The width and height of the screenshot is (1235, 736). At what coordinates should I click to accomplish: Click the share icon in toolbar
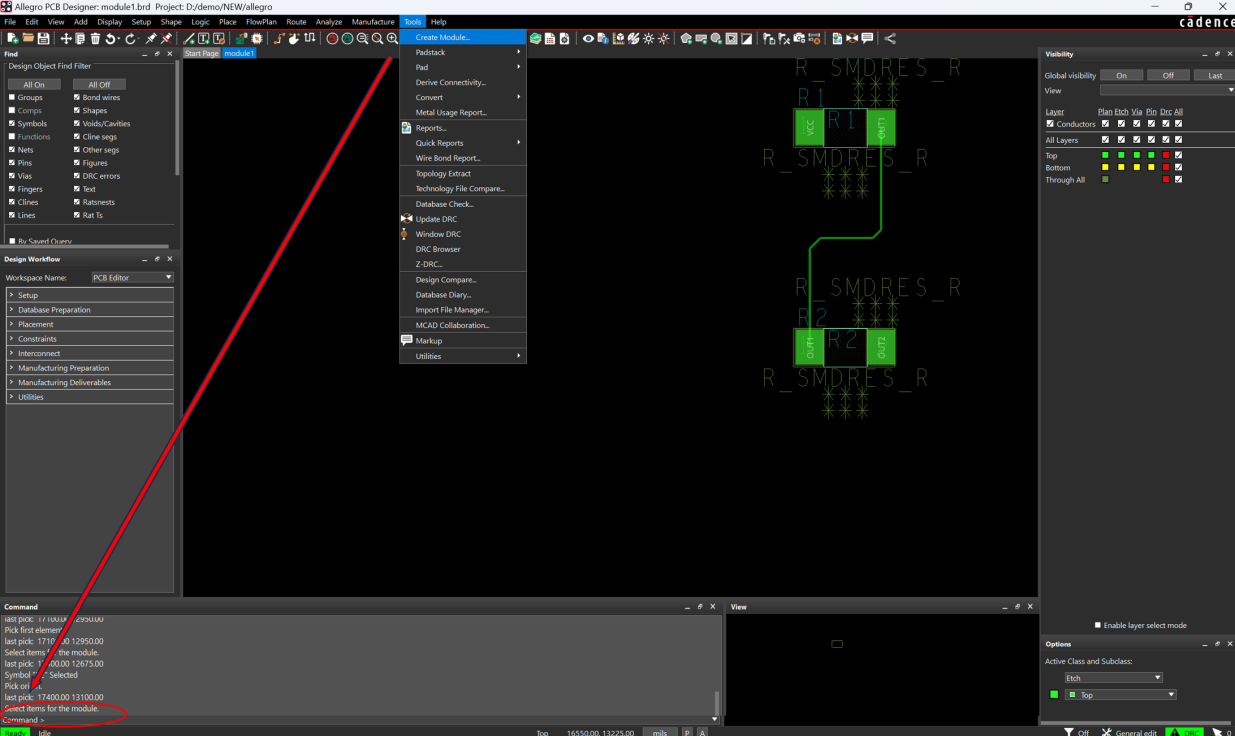pos(889,38)
